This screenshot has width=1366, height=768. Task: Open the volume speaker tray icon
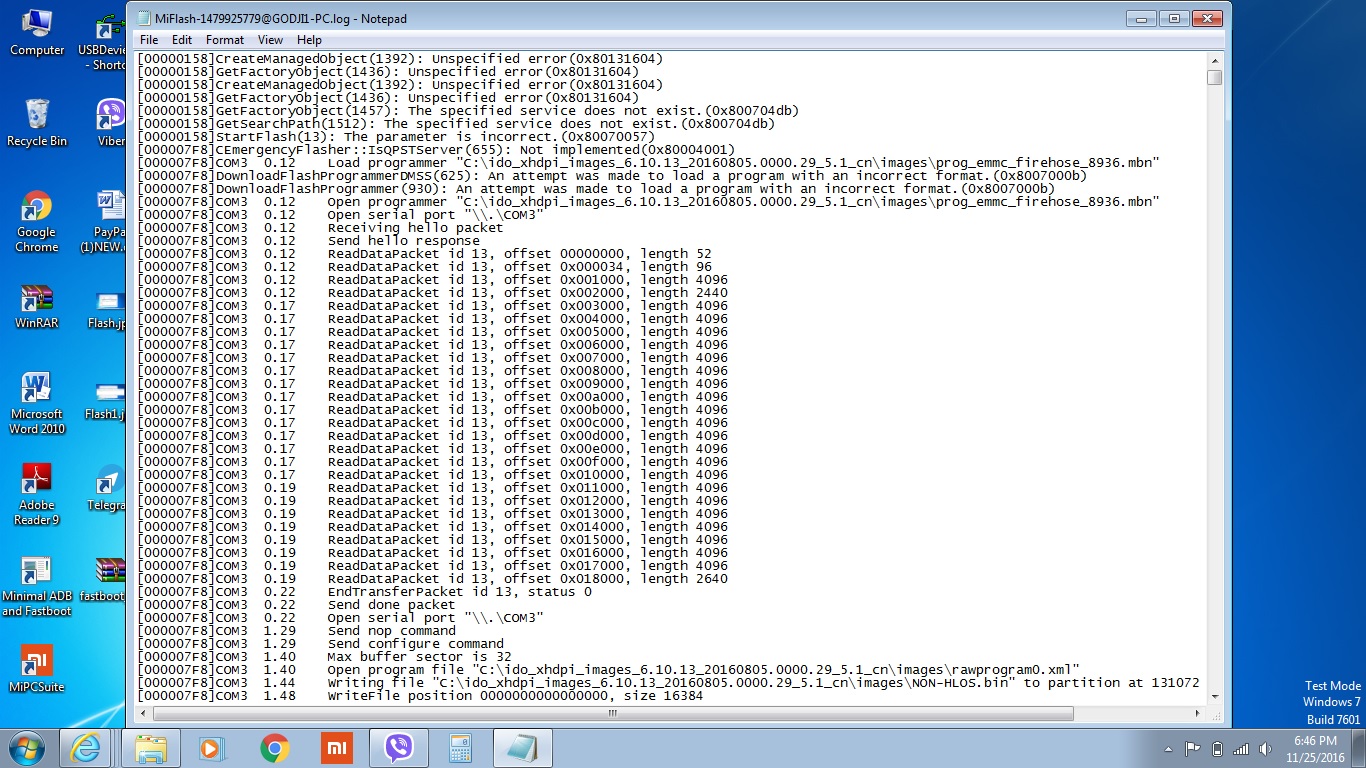click(x=1265, y=749)
